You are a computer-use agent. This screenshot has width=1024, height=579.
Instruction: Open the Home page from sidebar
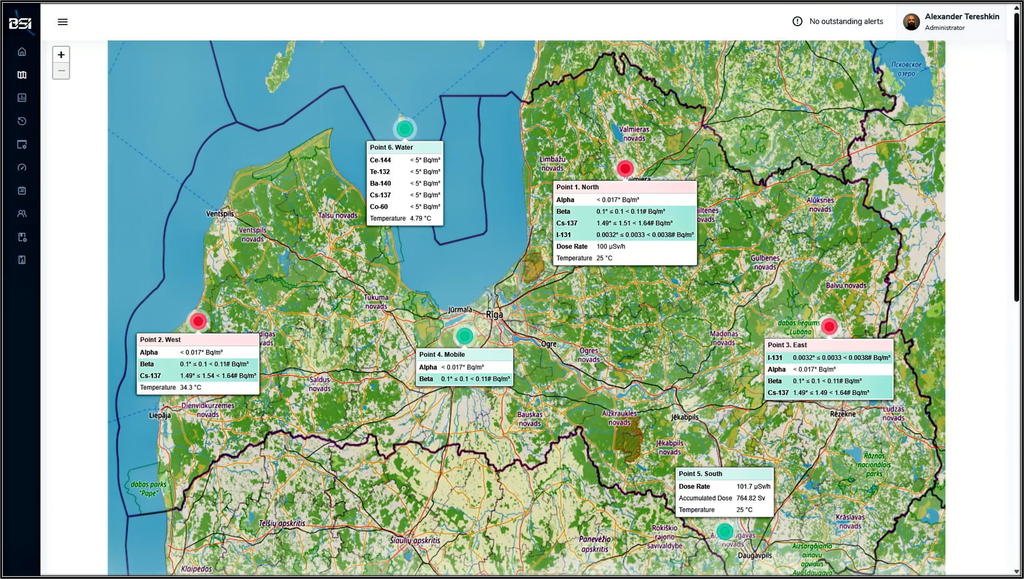tap(22, 51)
